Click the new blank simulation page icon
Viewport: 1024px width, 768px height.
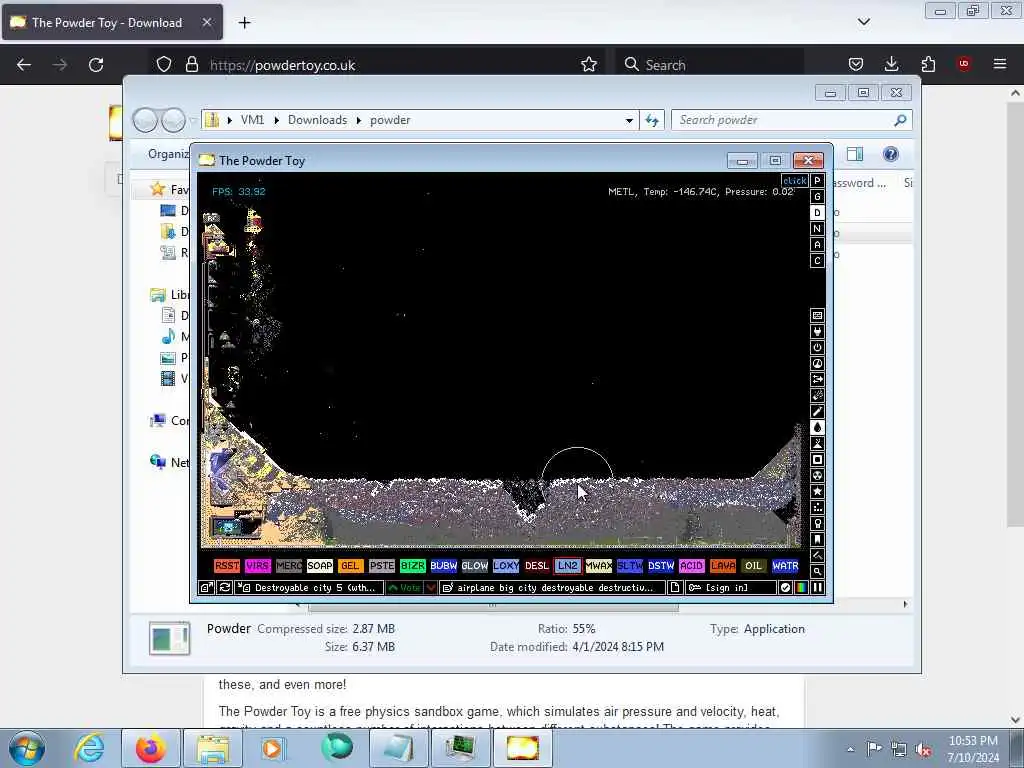675,588
